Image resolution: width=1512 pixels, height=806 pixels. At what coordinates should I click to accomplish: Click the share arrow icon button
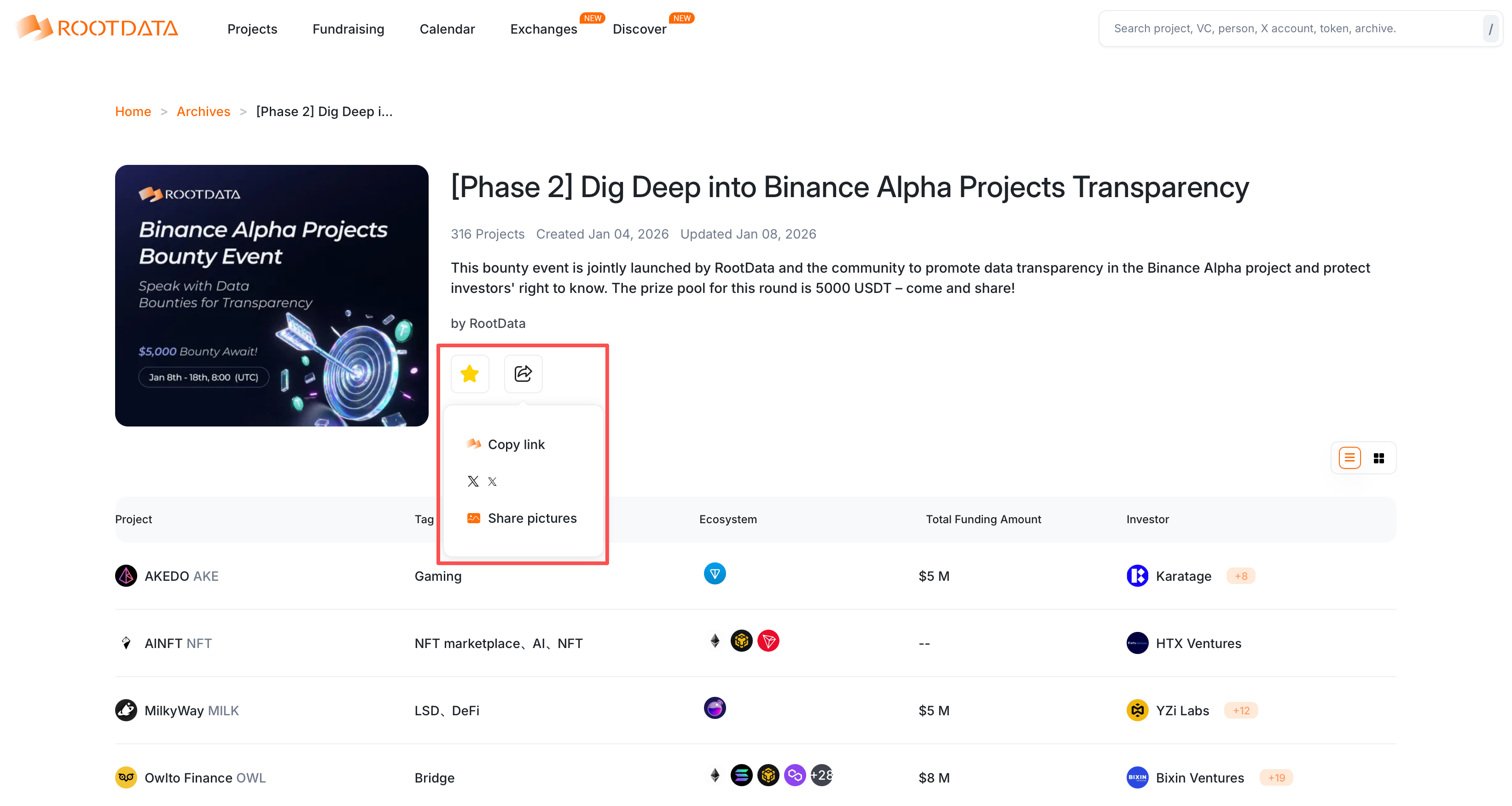point(523,374)
